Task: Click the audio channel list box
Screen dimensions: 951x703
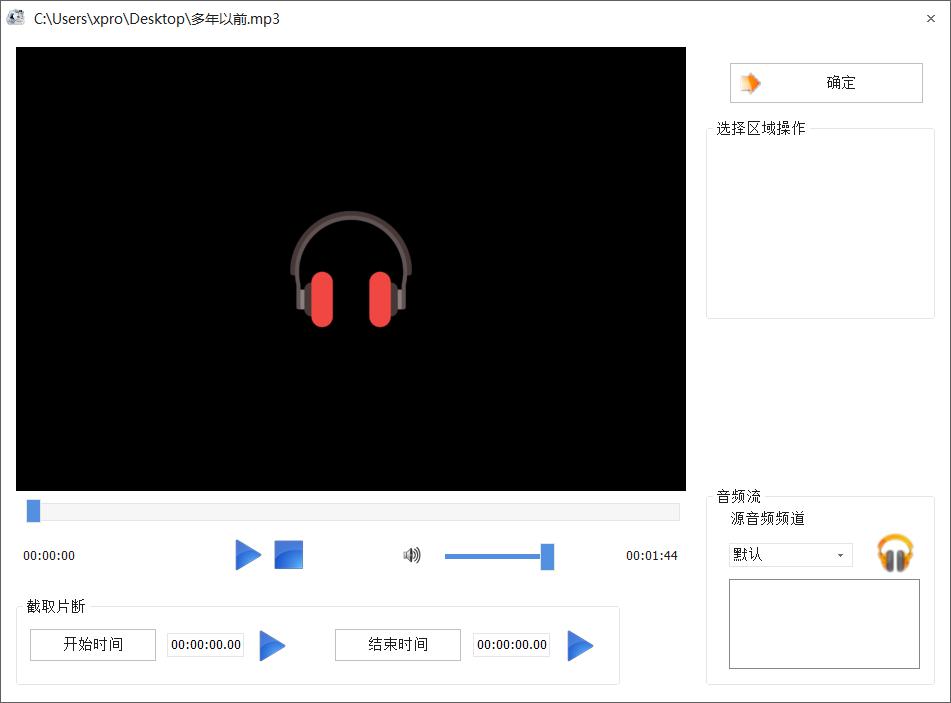Action: 824,622
